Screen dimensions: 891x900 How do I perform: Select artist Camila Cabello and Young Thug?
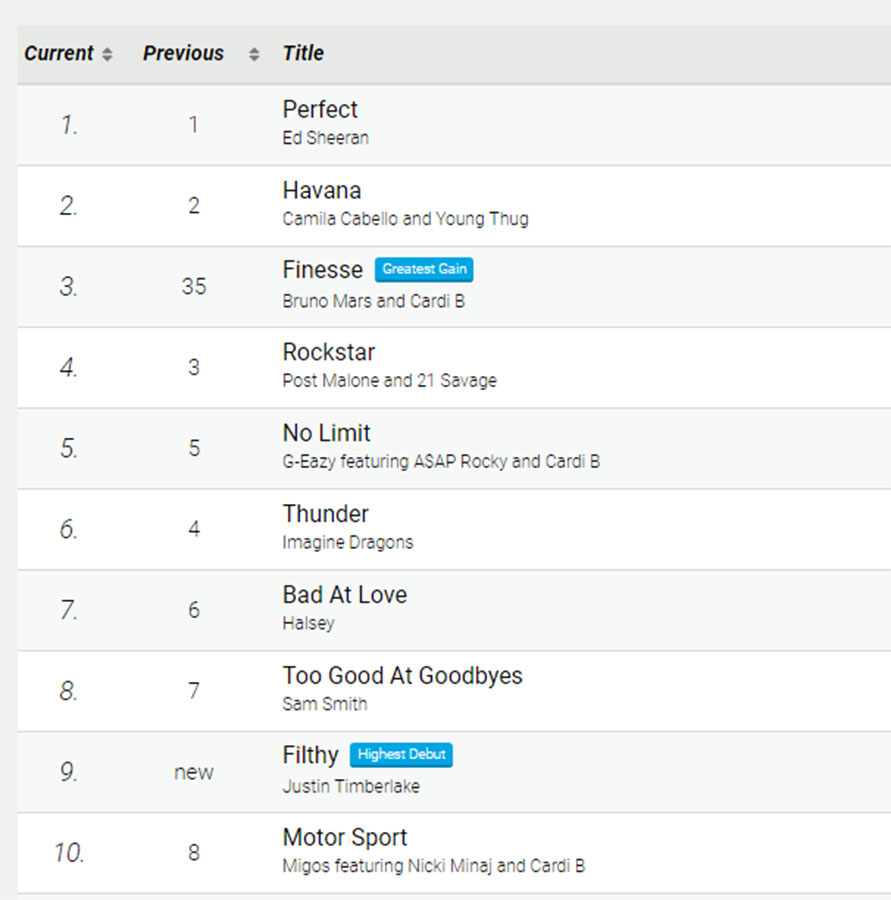[x=405, y=219]
